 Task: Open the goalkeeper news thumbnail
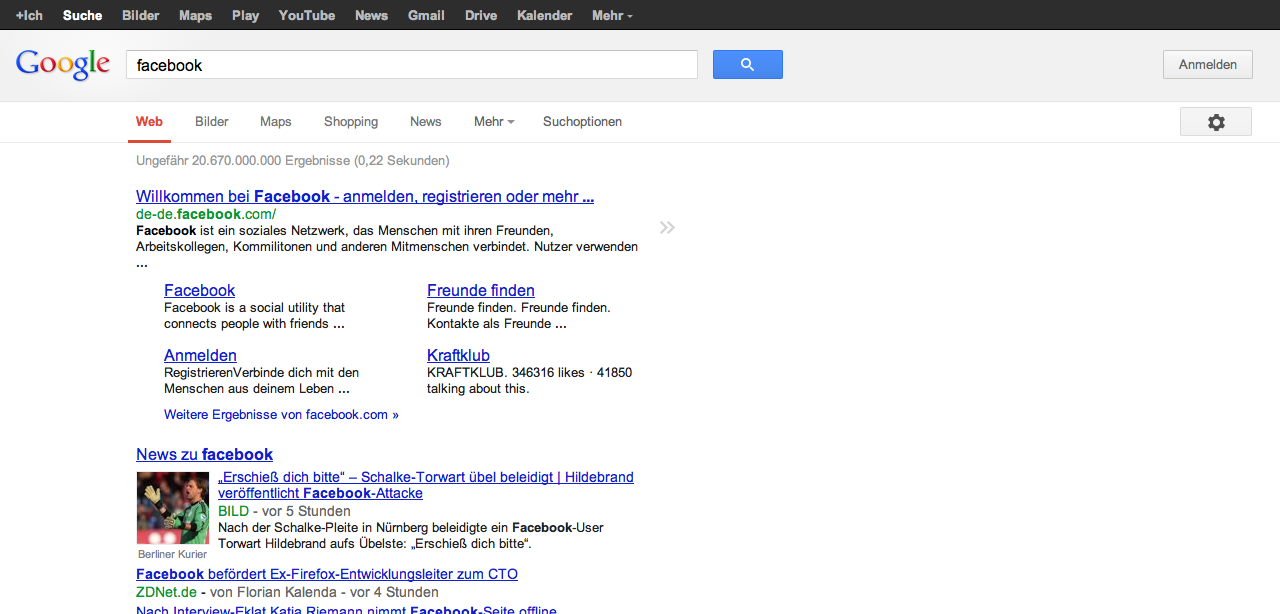click(172, 508)
